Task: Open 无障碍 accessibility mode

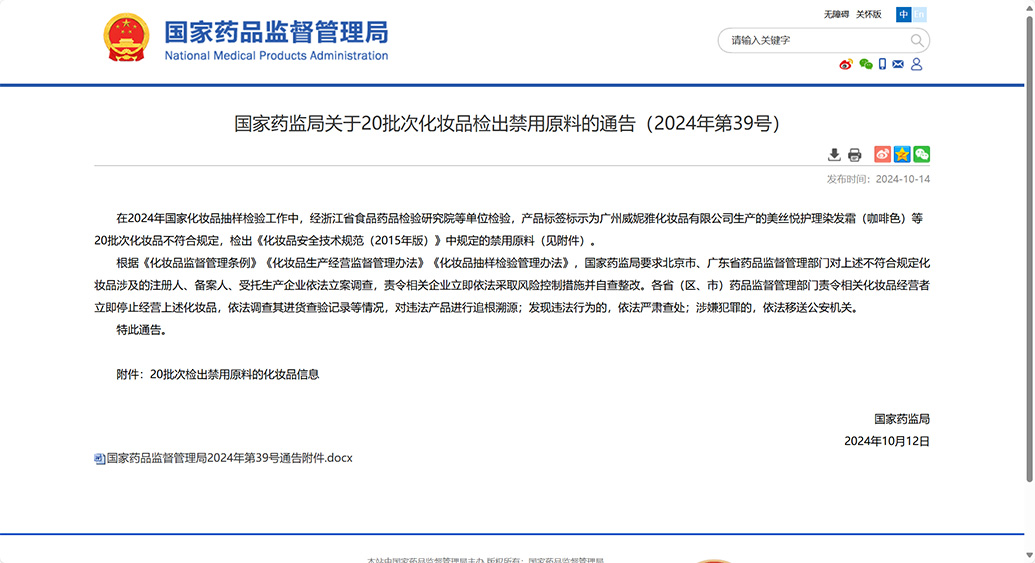Action: pyautogui.click(x=836, y=14)
